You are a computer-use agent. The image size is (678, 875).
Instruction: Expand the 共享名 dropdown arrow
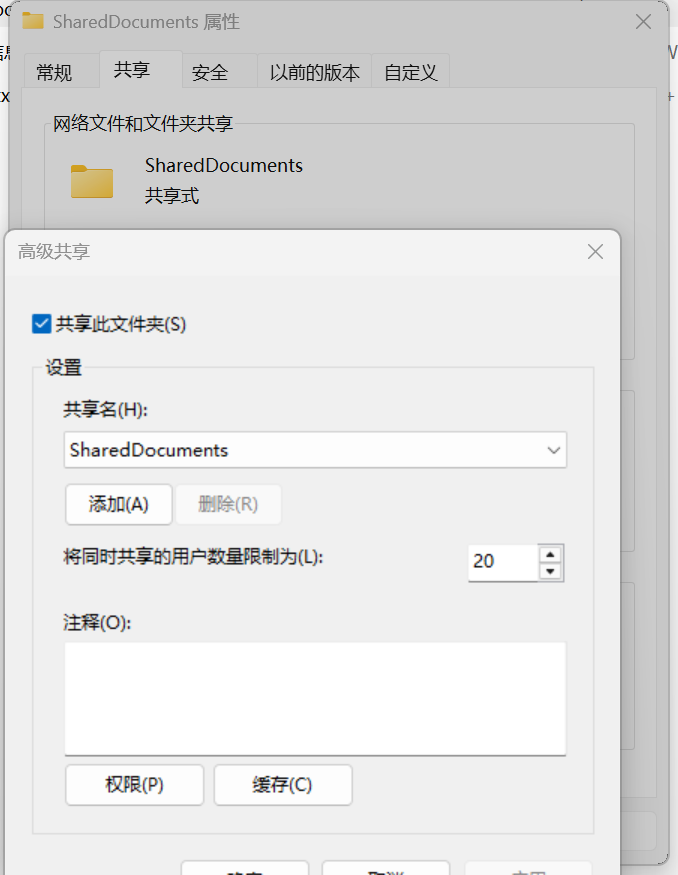point(553,450)
